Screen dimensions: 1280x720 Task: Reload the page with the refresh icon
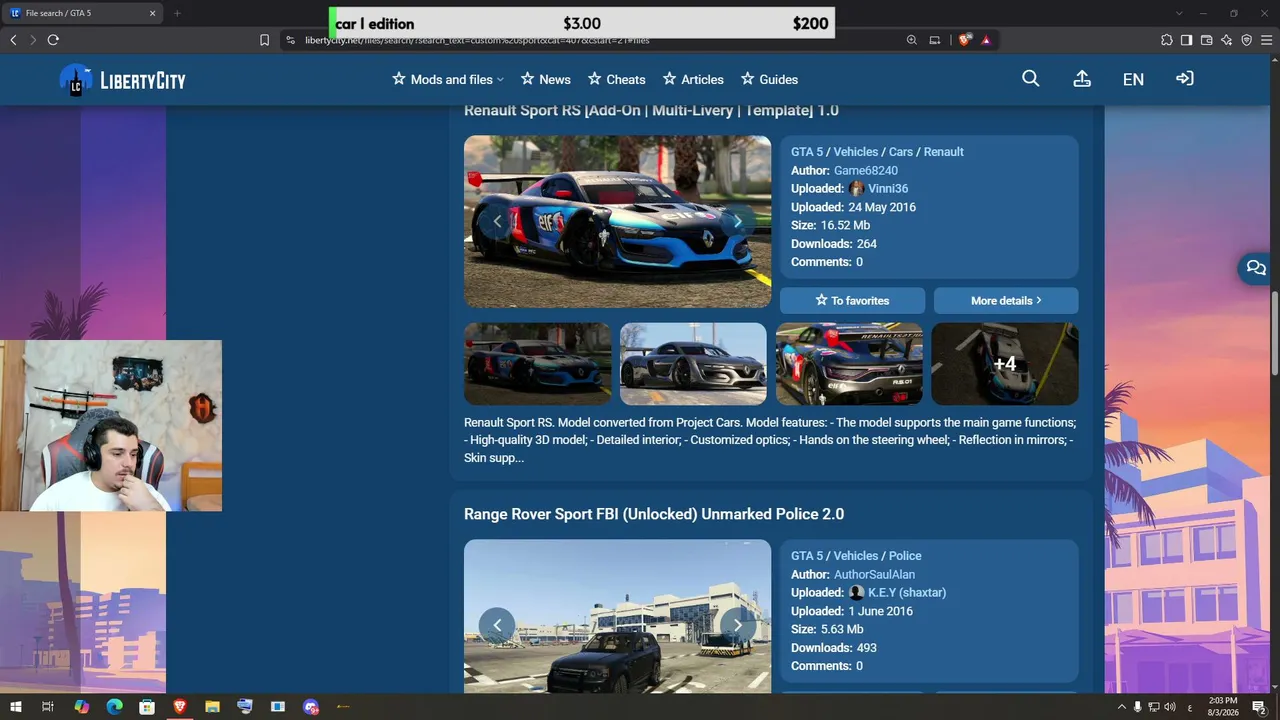click(53, 40)
